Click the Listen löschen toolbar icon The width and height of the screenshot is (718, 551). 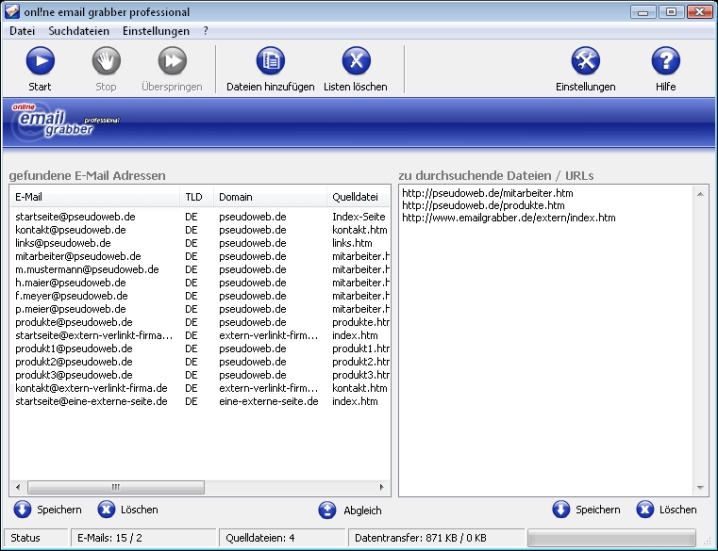355,62
